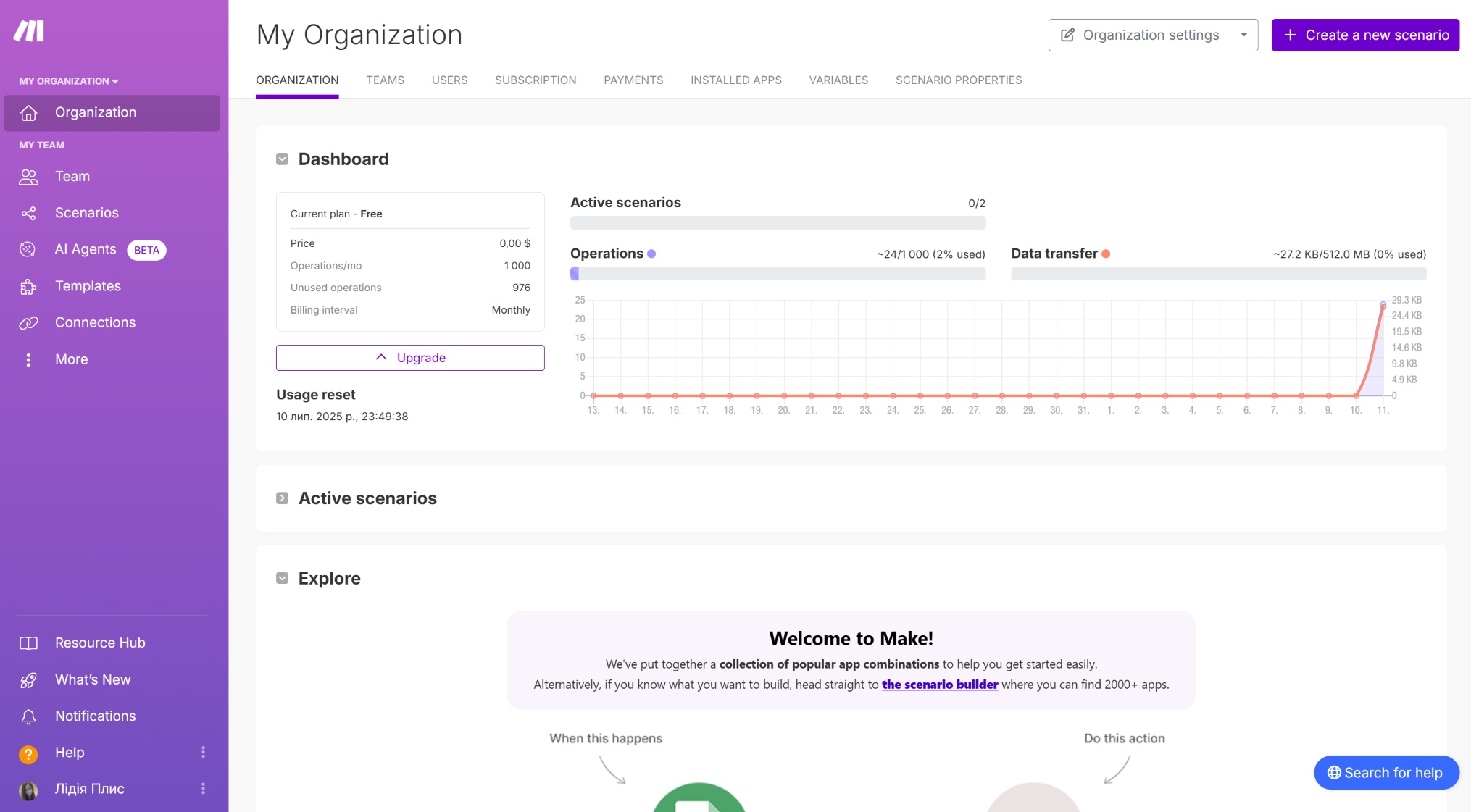Viewport: 1471px width, 812px height.
Task: Open options menu next to Help
Action: point(203,753)
